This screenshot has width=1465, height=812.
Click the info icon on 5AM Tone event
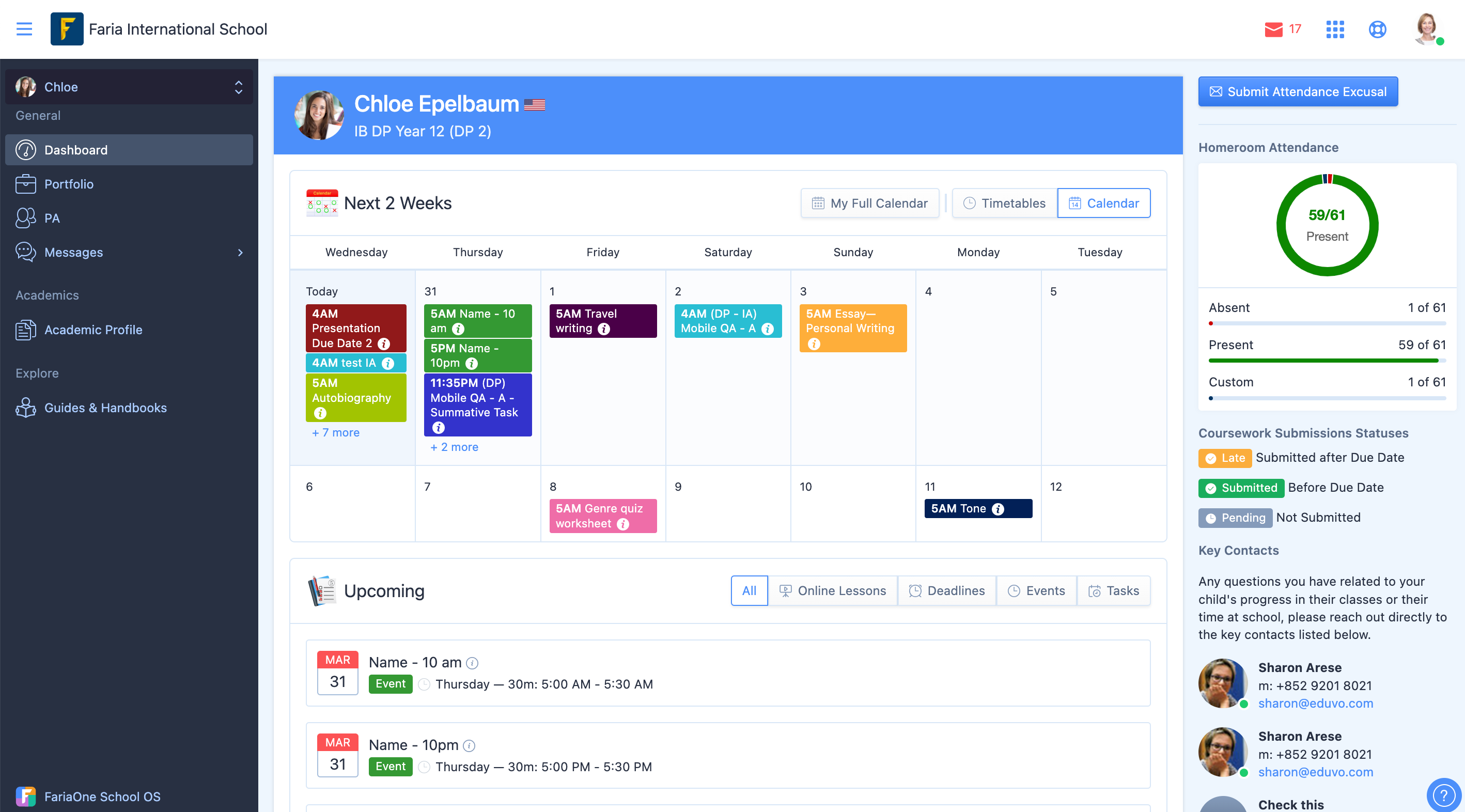(998, 509)
